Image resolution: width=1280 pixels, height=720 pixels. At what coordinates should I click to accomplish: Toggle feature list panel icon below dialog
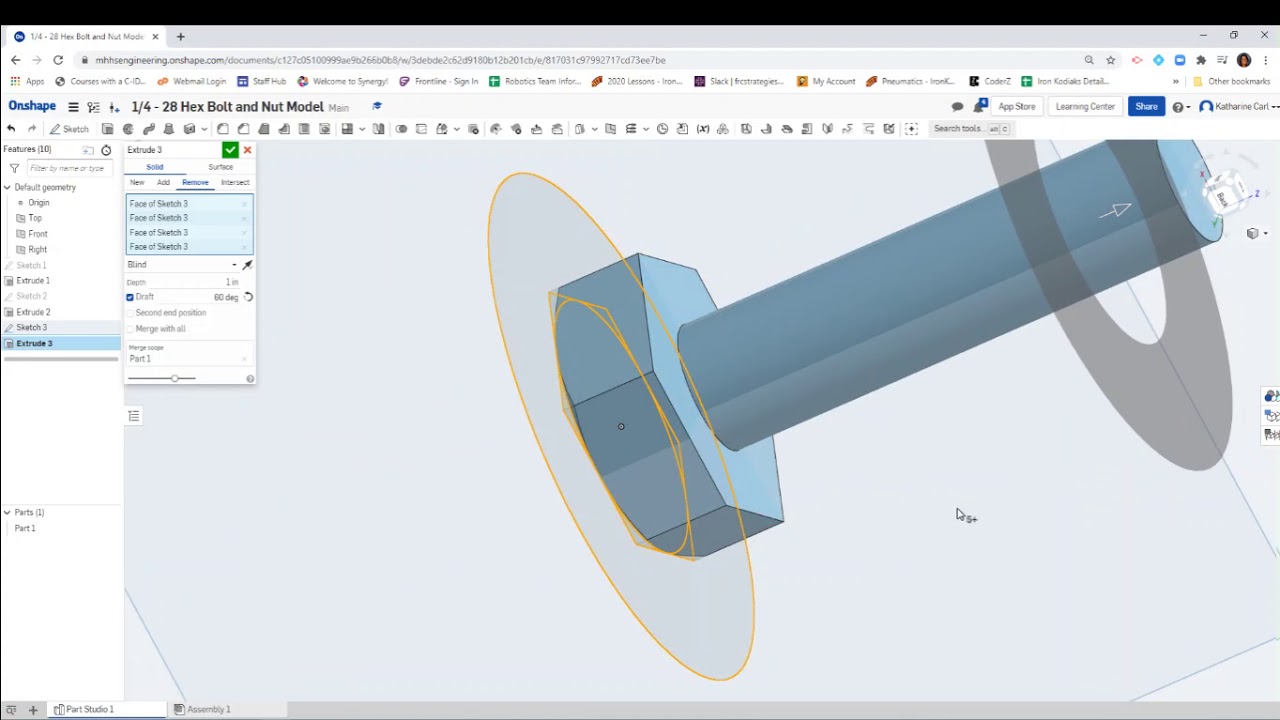134,416
